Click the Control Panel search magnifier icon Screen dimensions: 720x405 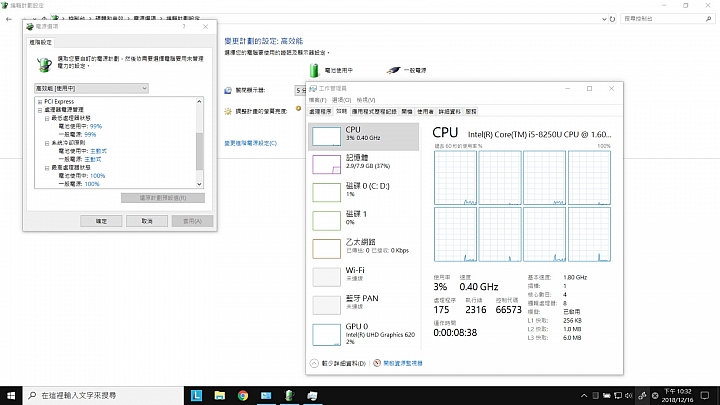pos(709,19)
